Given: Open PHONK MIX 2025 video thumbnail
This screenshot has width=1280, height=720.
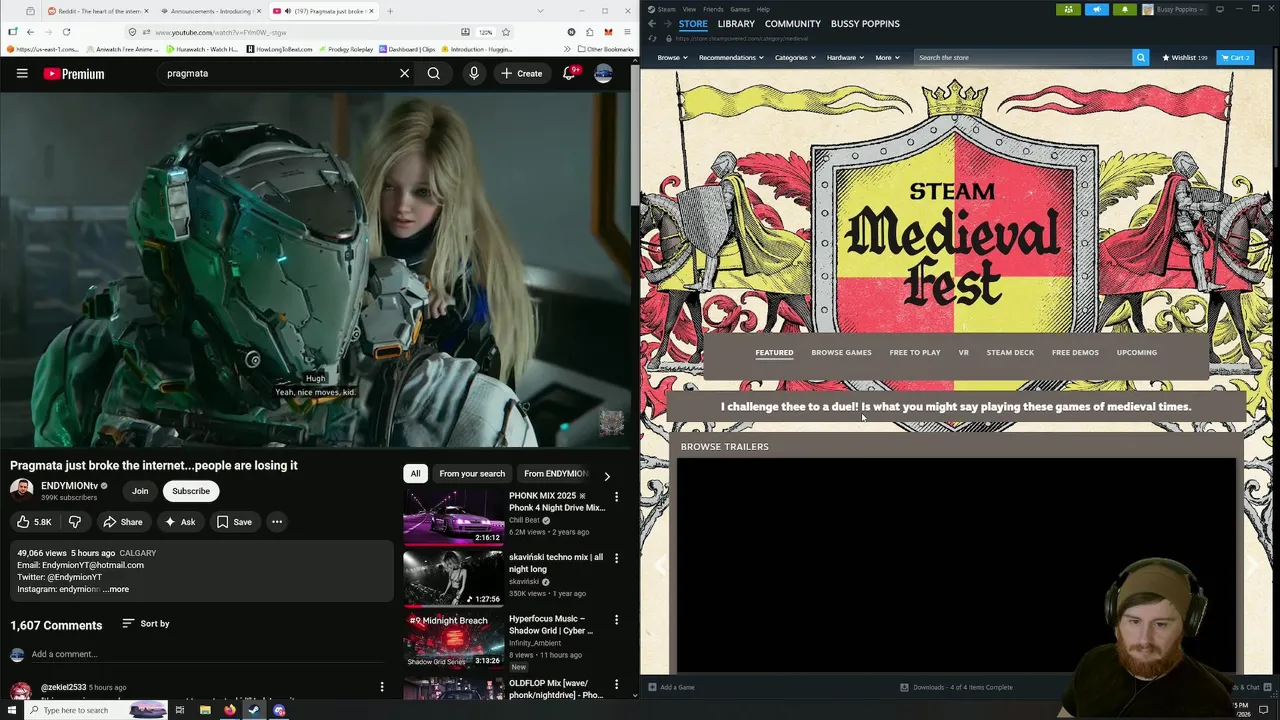Looking at the screenshot, I should pyautogui.click(x=453, y=517).
